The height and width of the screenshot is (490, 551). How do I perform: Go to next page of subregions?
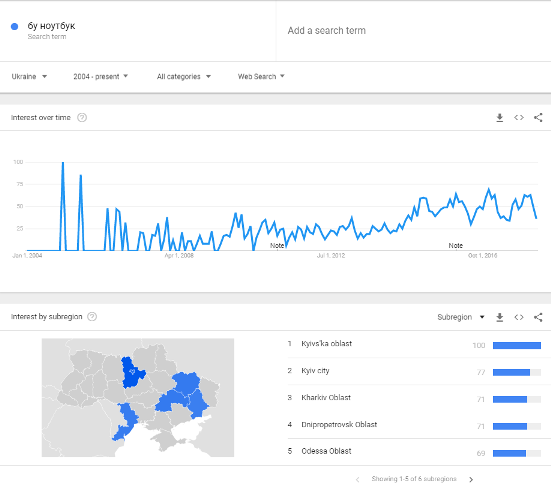pyautogui.click(x=471, y=479)
